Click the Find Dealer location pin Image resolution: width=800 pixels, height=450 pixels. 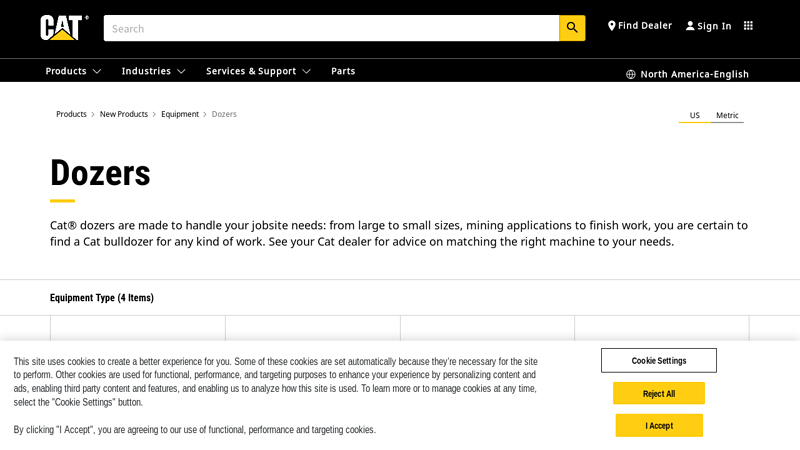(612, 26)
